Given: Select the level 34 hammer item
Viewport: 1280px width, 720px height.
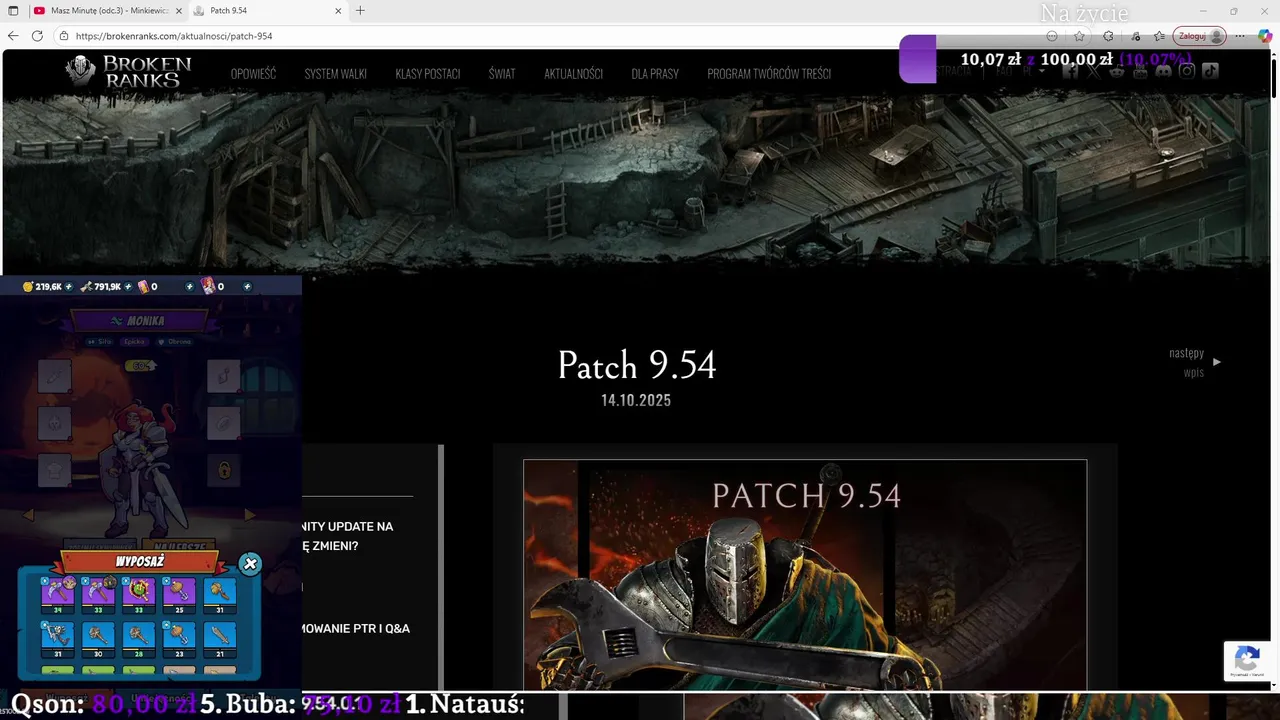Looking at the screenshot, I should [x=58, y=595].
